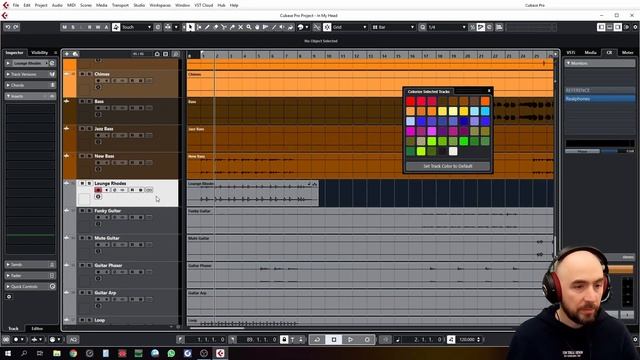
Task: Click the Play transport button
Action: click(x=350, y=340)
